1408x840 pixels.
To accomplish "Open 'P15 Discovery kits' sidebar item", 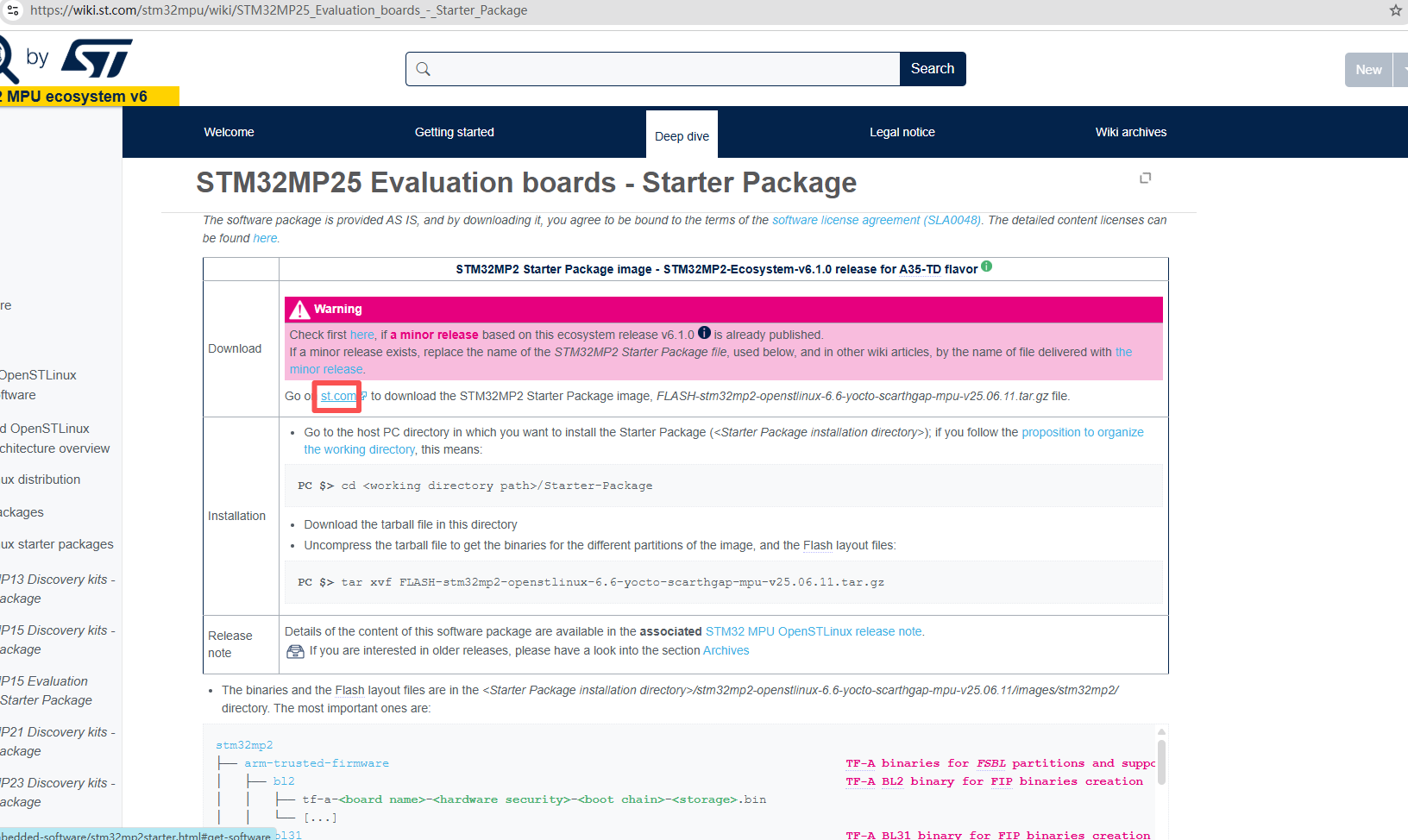I will 58,640.
